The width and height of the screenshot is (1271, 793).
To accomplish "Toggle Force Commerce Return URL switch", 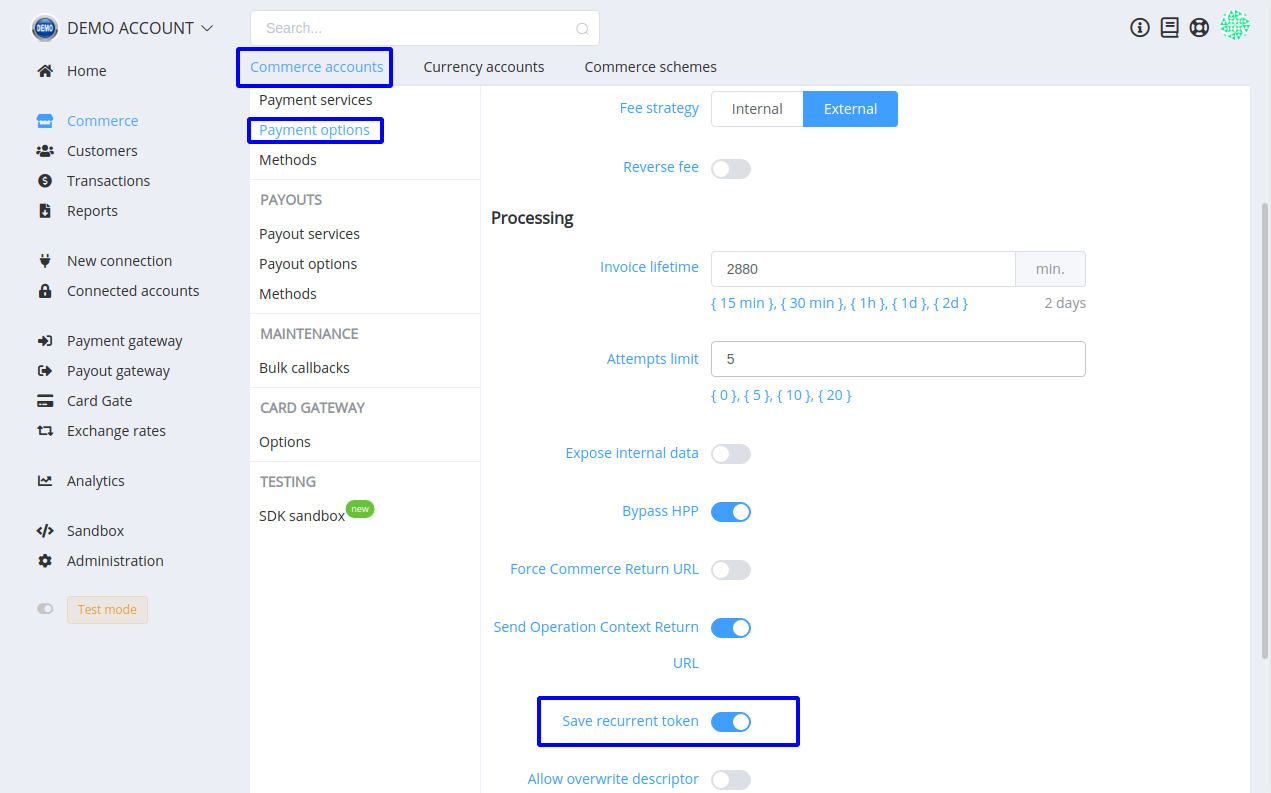I will 731,570.
